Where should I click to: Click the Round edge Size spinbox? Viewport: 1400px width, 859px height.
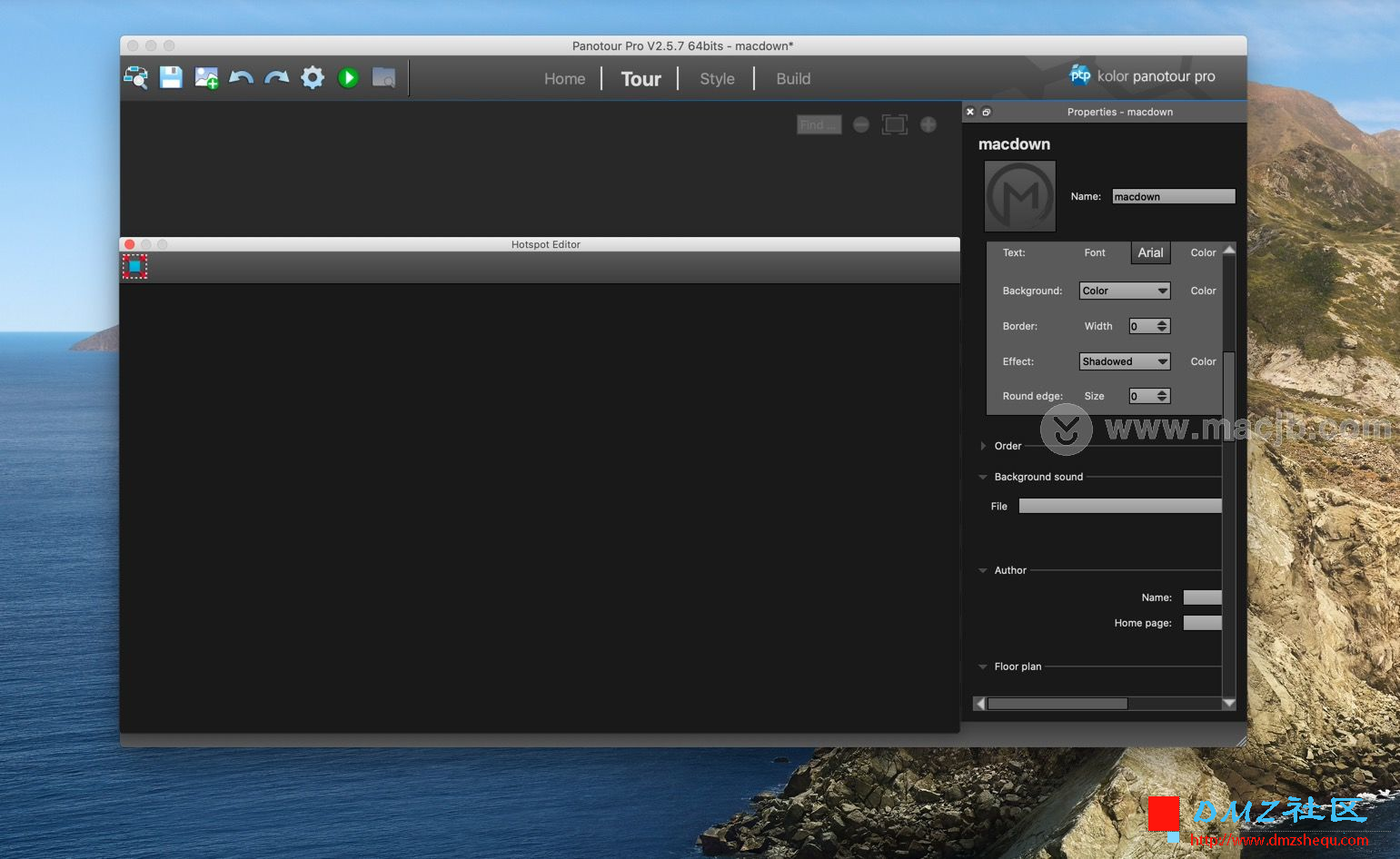pos(1149,396)
